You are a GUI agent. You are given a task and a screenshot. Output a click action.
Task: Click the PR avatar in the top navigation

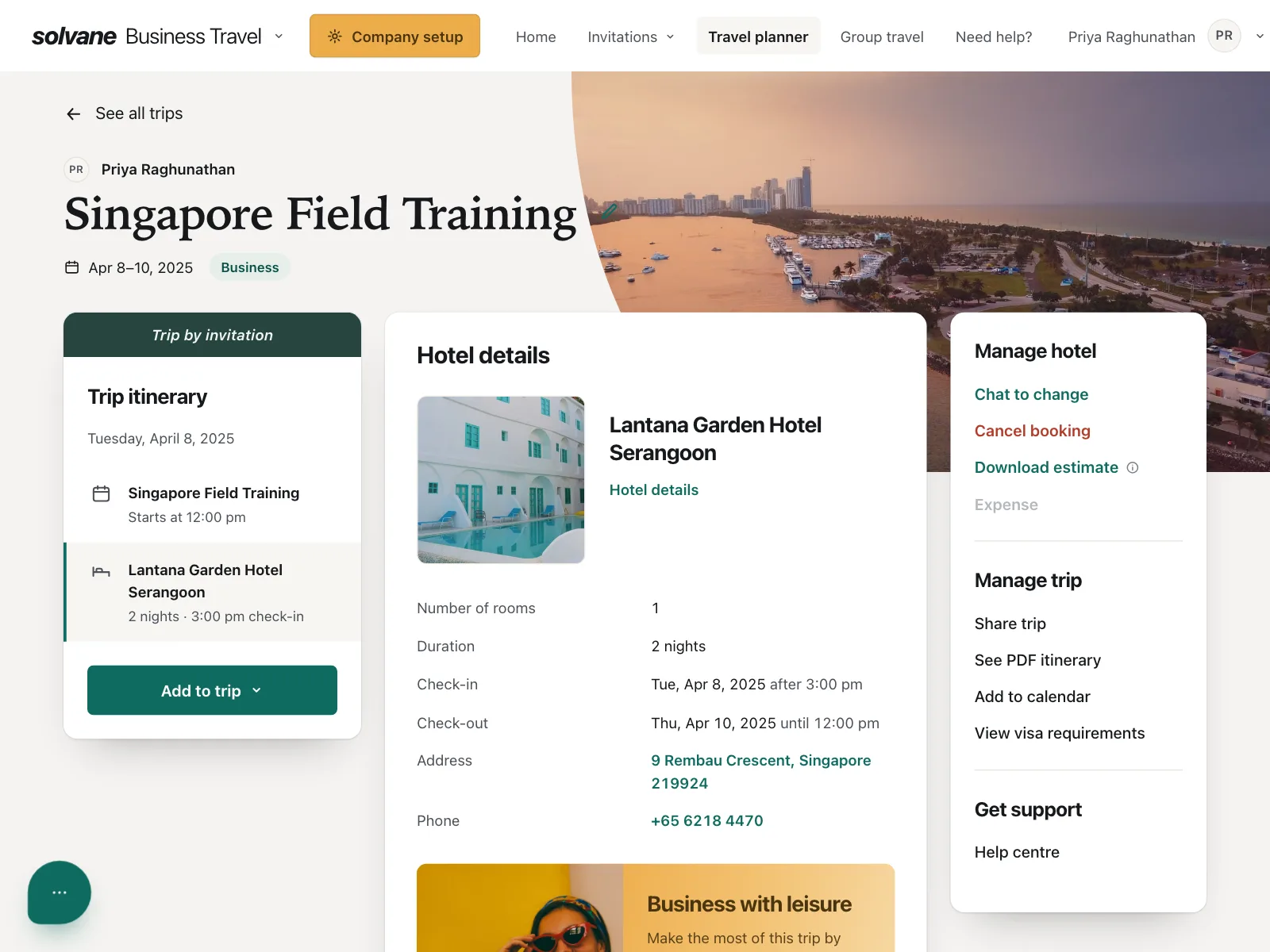1224,36
